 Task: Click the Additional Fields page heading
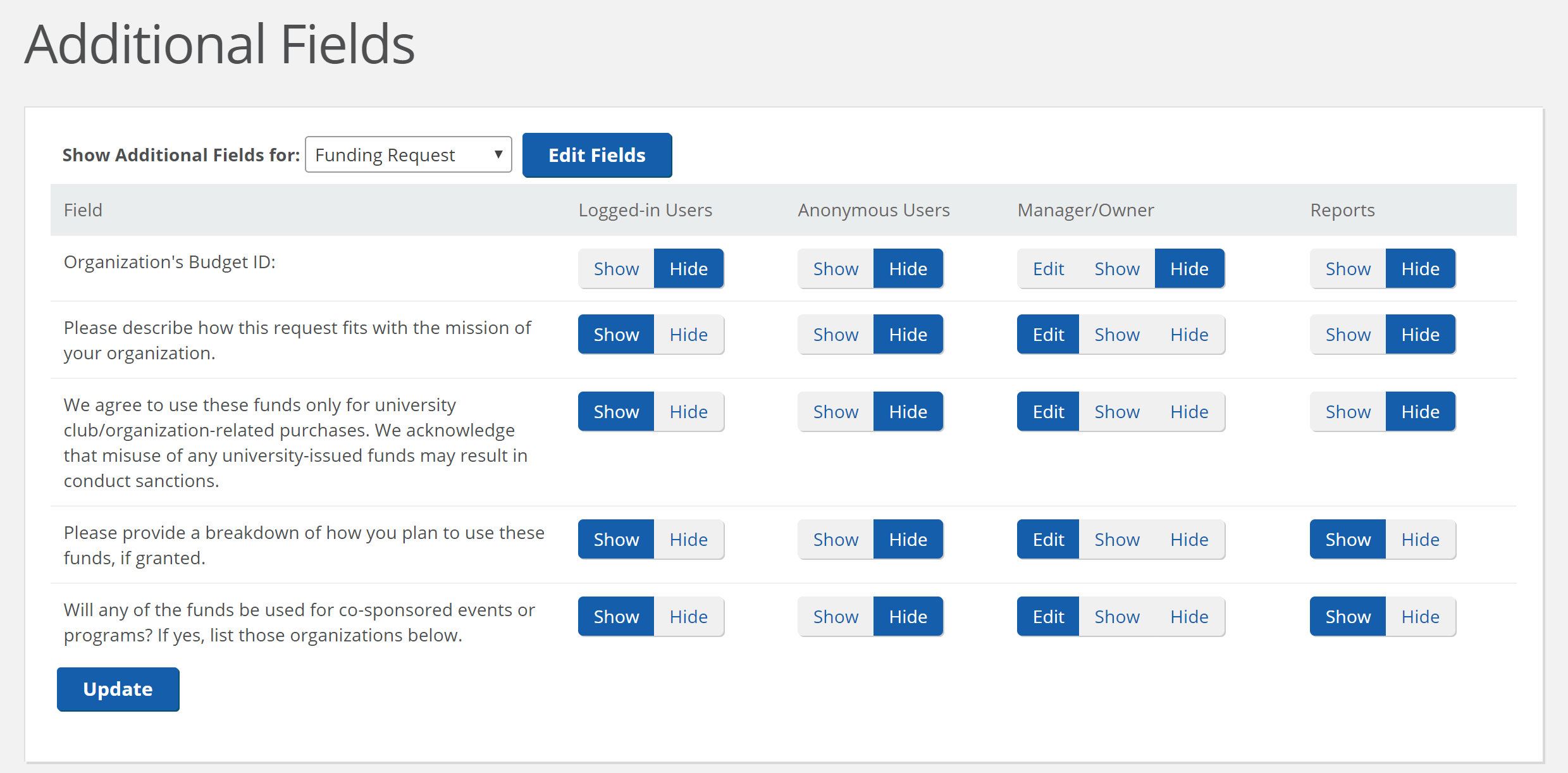pyautogui.click(x=219, y=44)
